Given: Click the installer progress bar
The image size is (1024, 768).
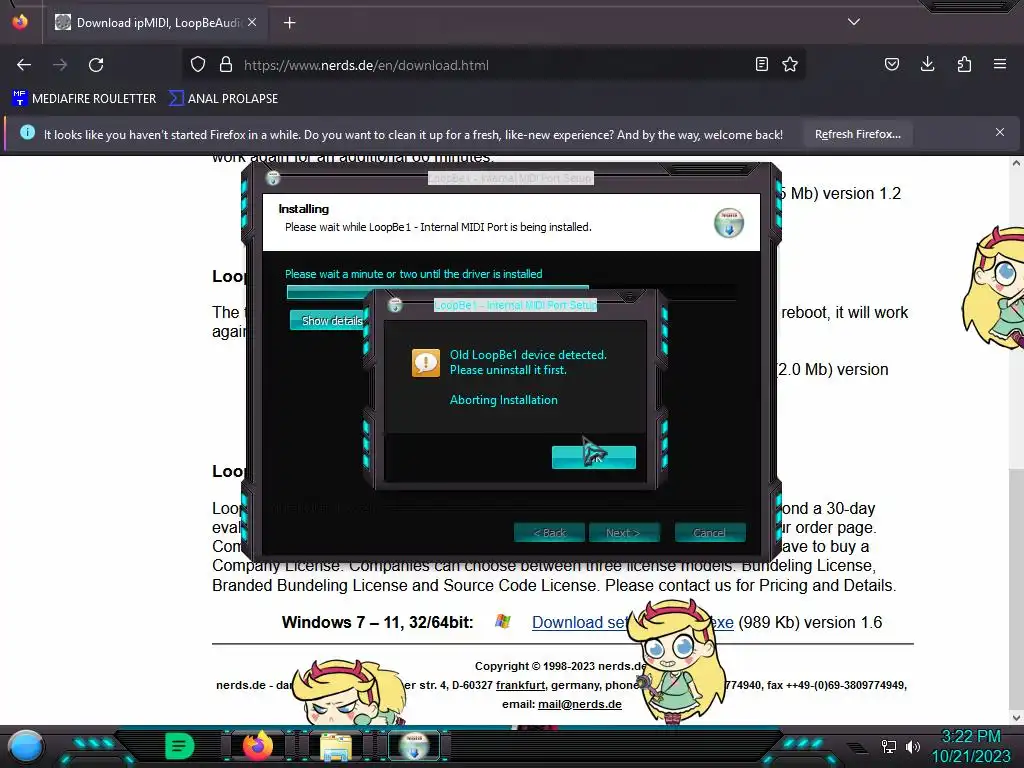Looking at the screenshot, I should (x=511, y=292).
